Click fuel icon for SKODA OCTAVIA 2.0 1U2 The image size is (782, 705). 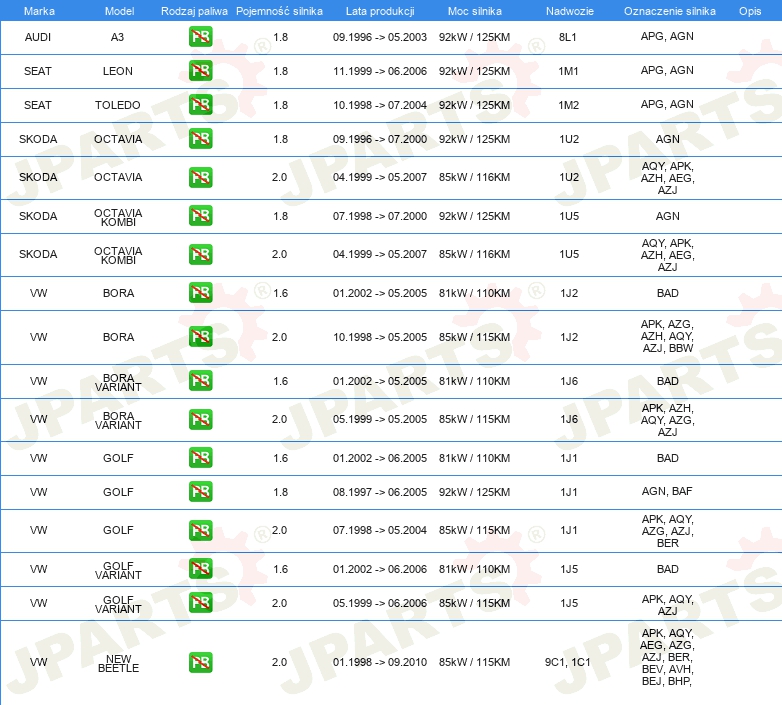coord(200,177)
